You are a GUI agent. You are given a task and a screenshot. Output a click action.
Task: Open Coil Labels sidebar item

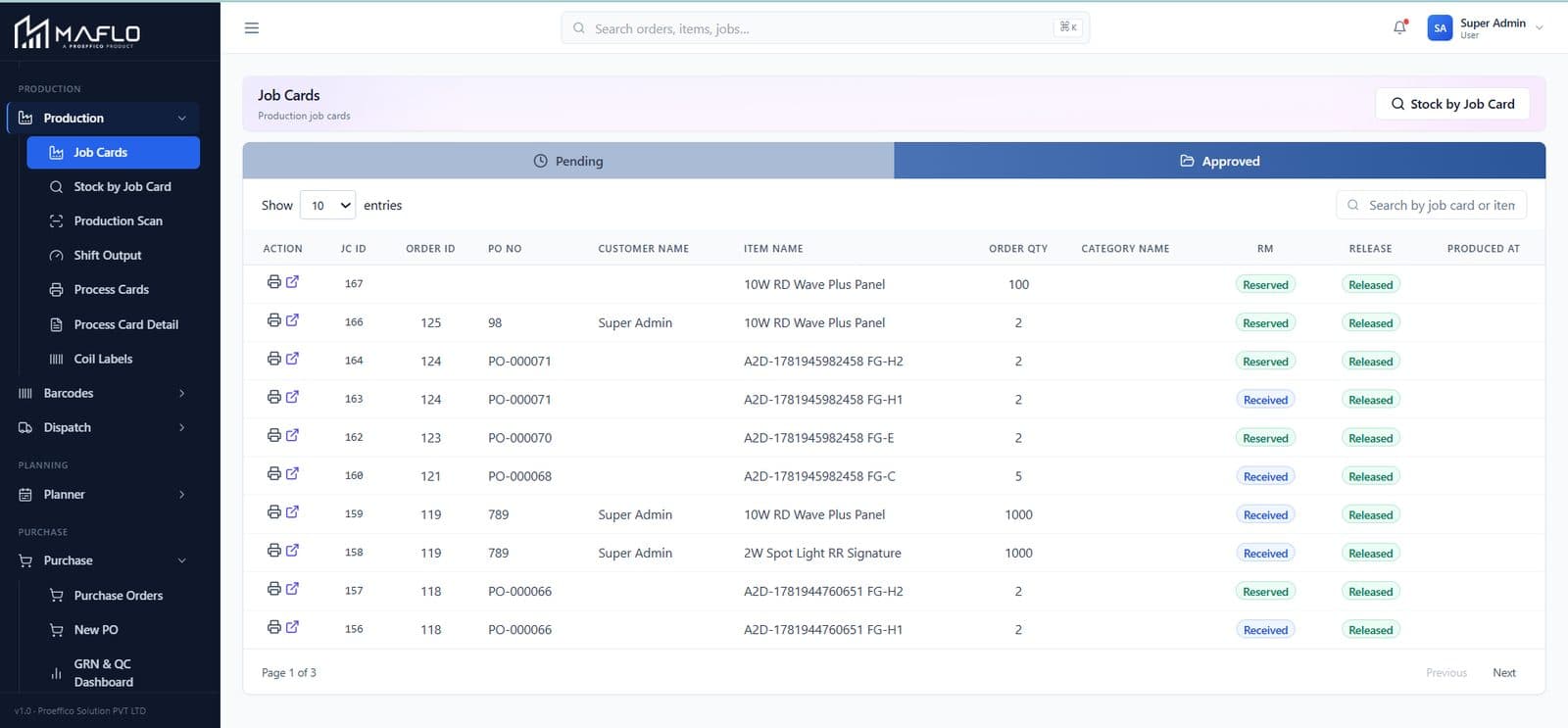pos(113,359)
